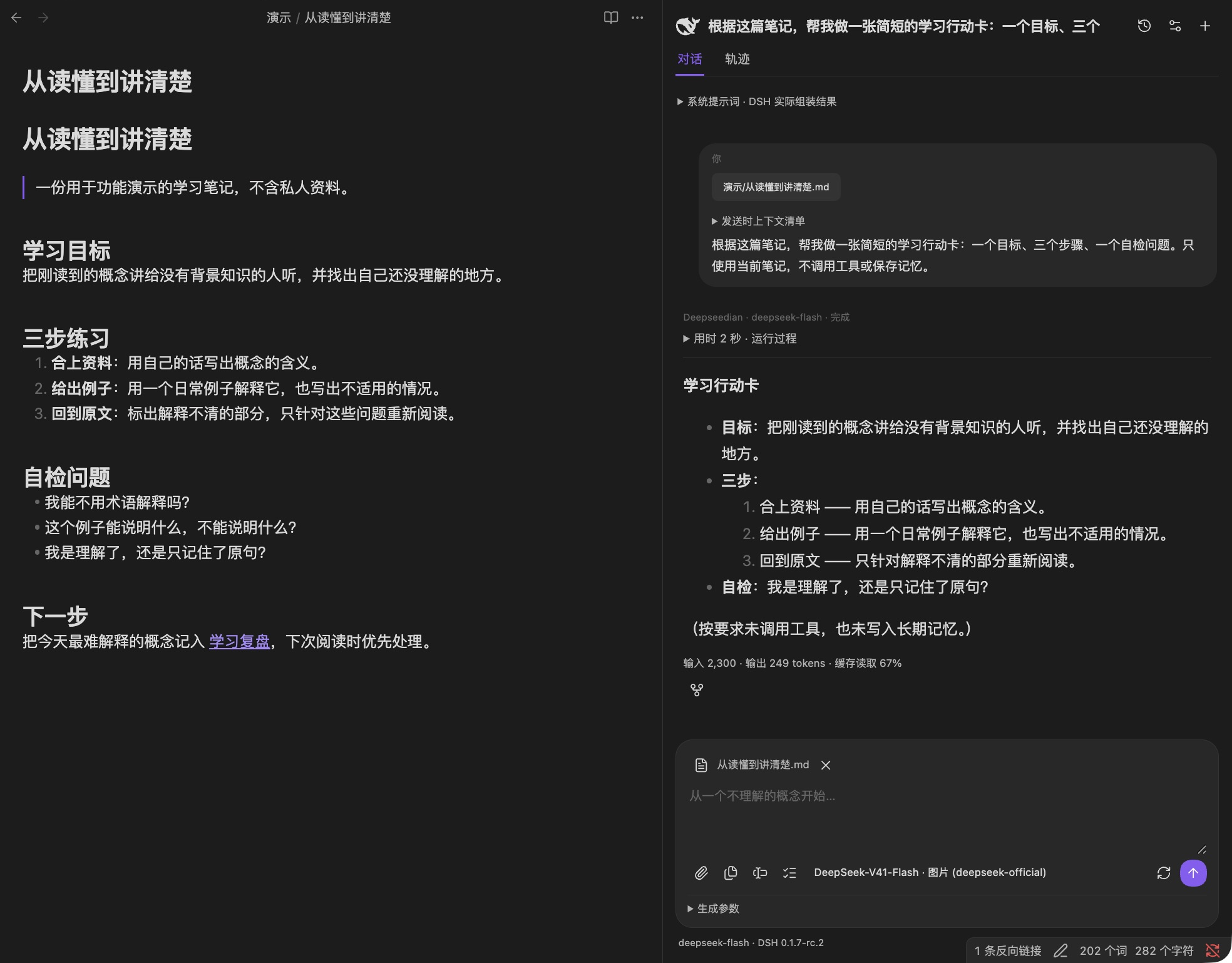
Task: Click the 下一步 heading
Action: [x=56, y=616]
